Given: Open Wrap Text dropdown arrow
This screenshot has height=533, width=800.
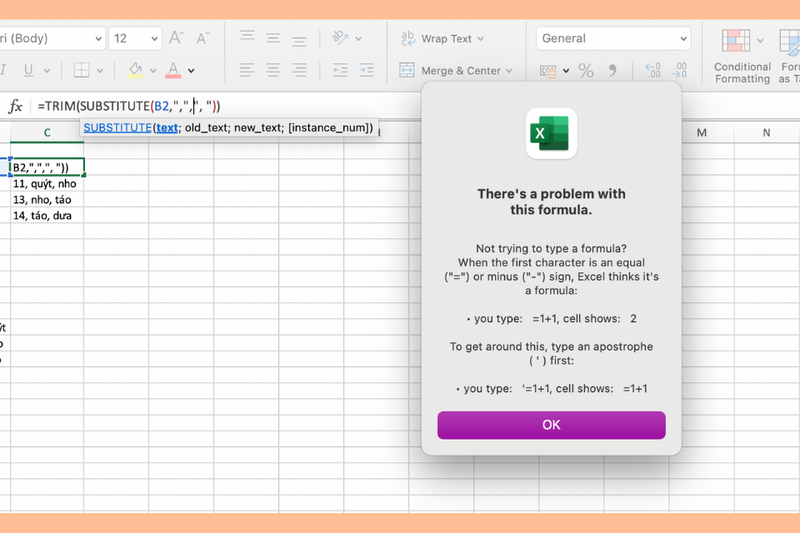Looking at the screenshot, I should tap(480, 39).
